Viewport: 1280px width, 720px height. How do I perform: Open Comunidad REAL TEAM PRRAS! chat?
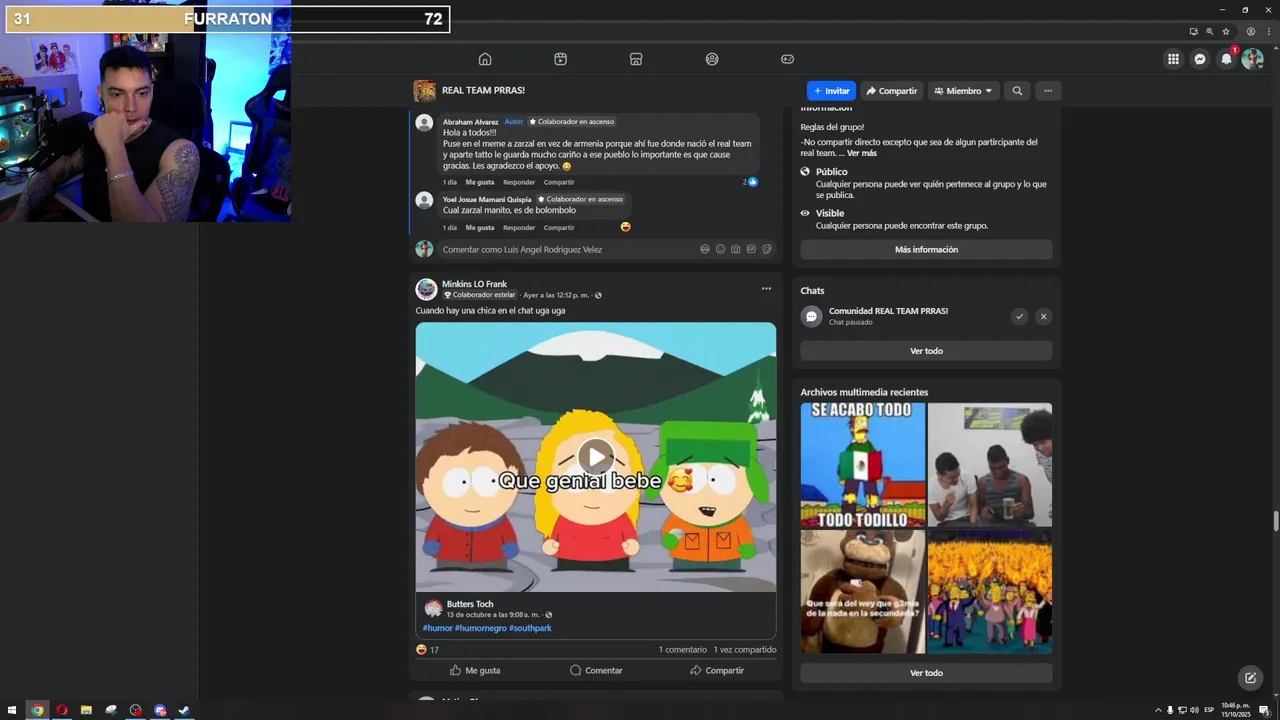(x=888, y=316)
